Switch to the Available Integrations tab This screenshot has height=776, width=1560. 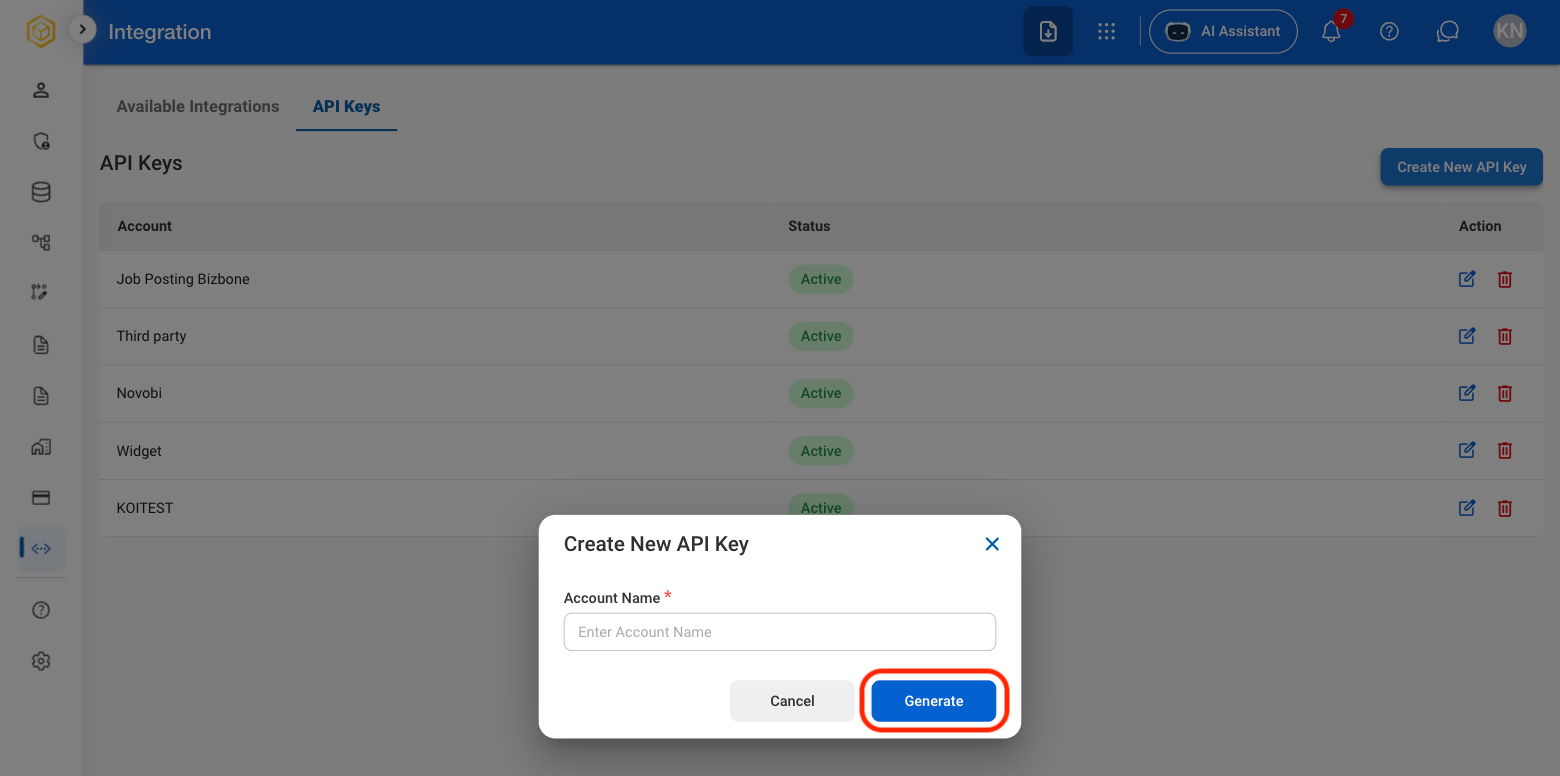pyautogui.click(x=198, y=106)
